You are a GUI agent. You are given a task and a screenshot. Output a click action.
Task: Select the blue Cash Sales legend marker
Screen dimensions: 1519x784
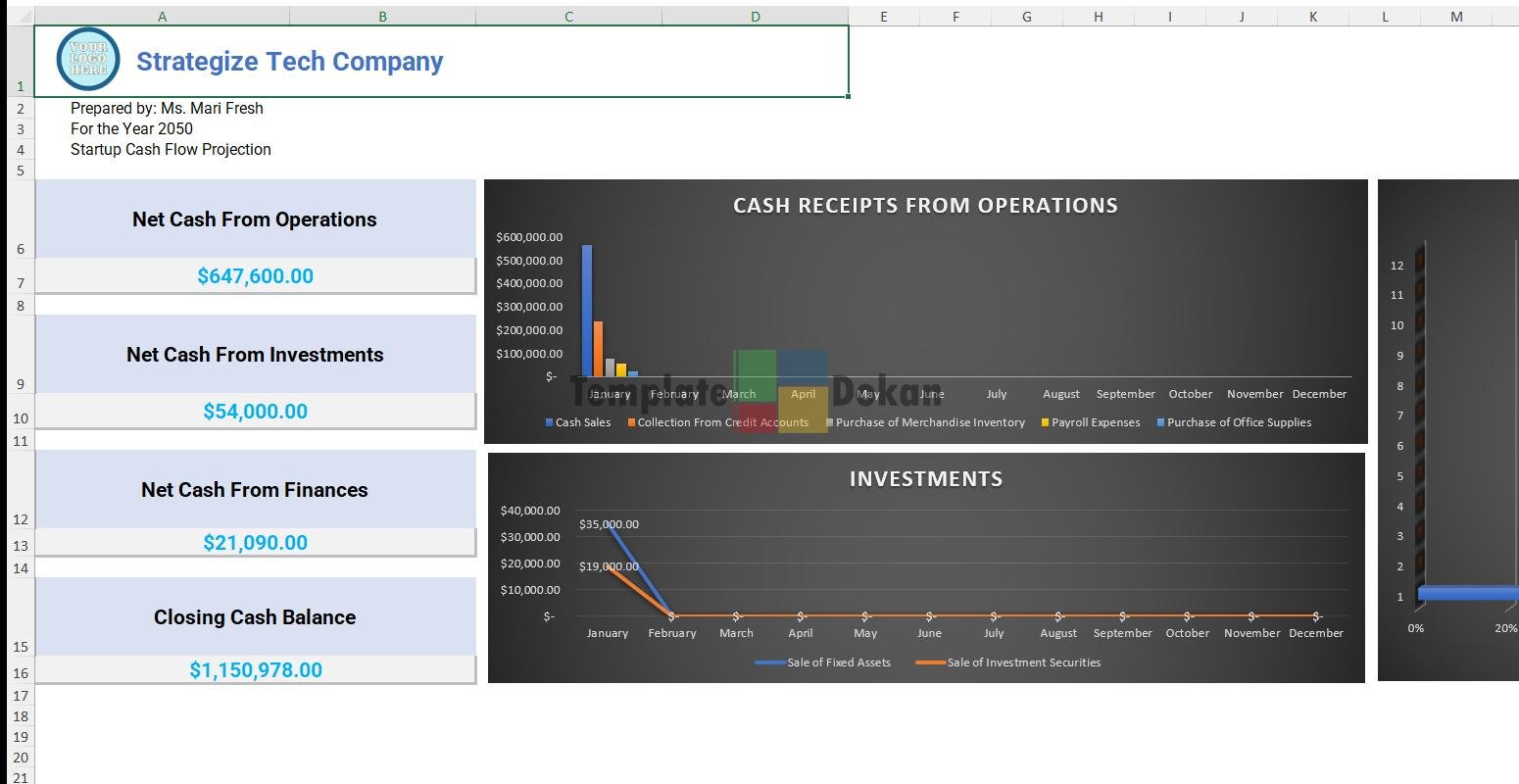coord(550,422)
